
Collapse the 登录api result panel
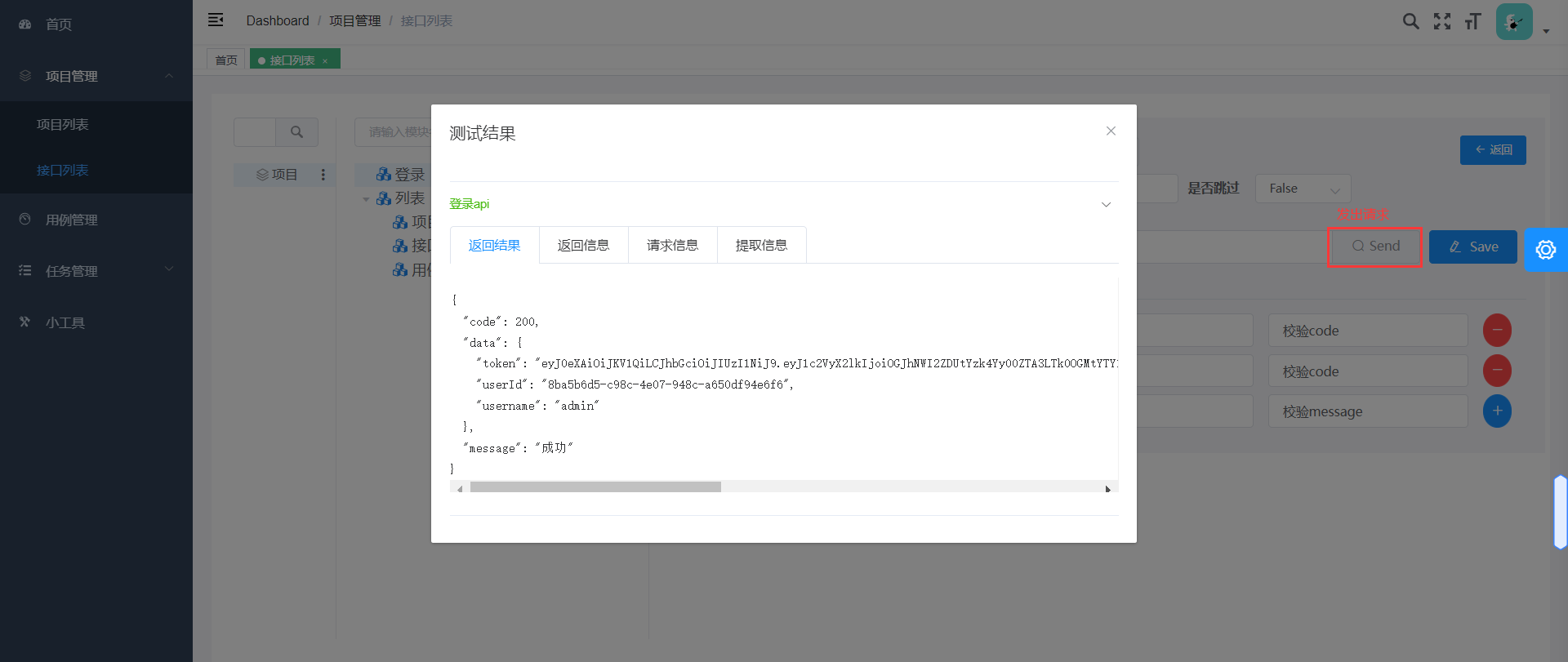tap(1106, 204)
